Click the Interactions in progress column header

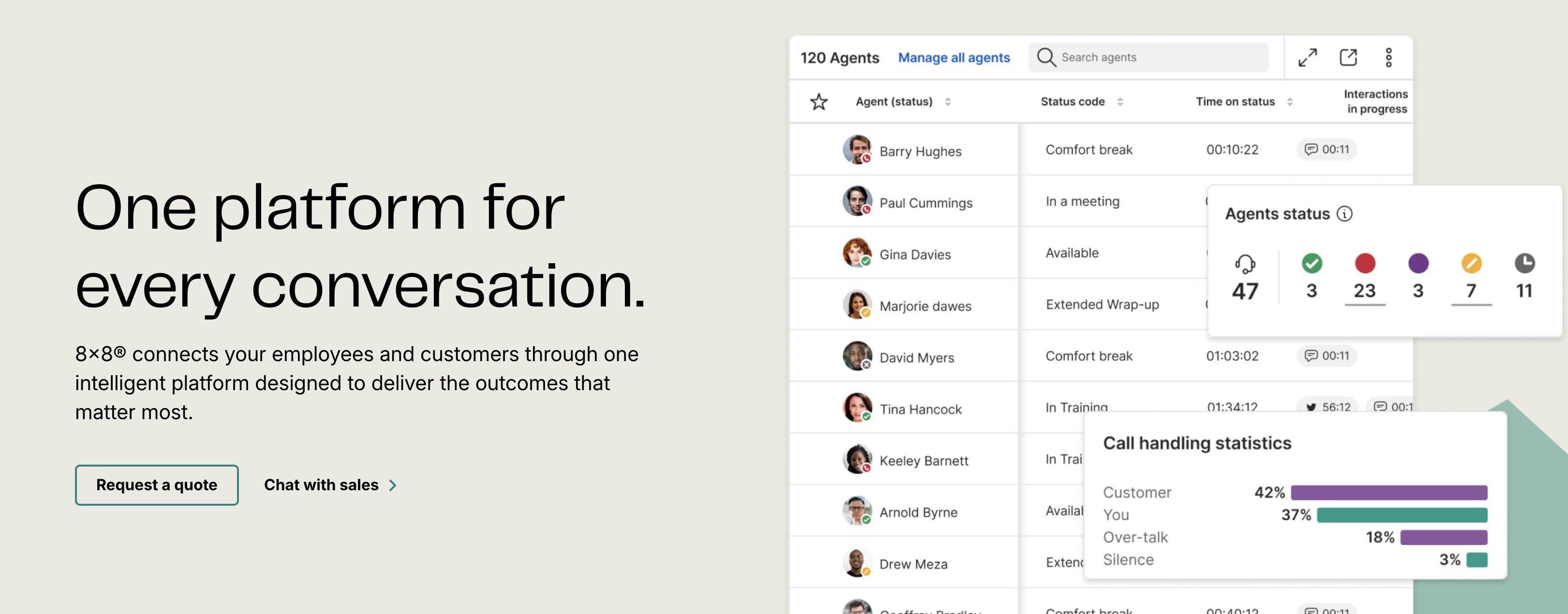[x=1376, y=102]
